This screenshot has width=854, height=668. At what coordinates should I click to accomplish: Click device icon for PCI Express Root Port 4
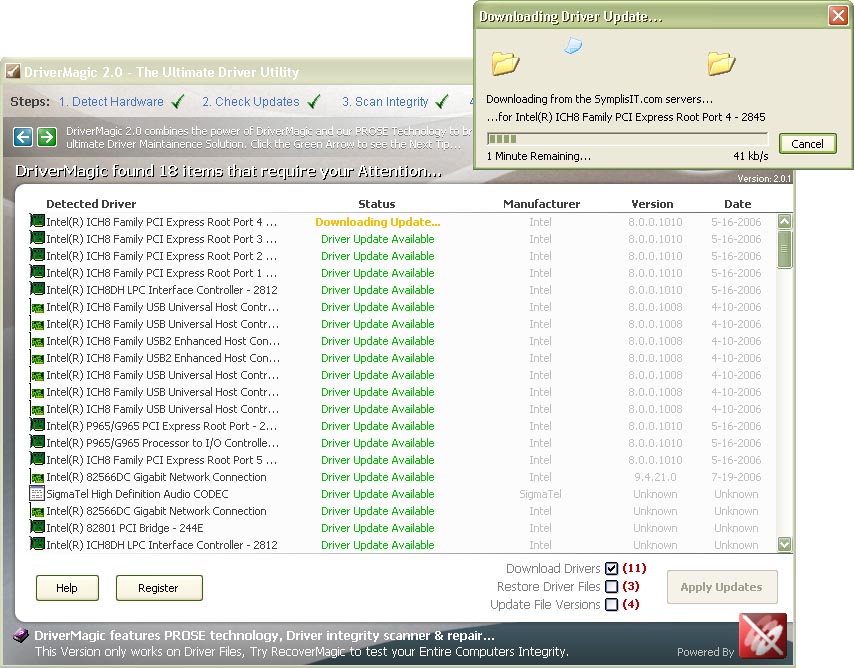coord(37,221)
